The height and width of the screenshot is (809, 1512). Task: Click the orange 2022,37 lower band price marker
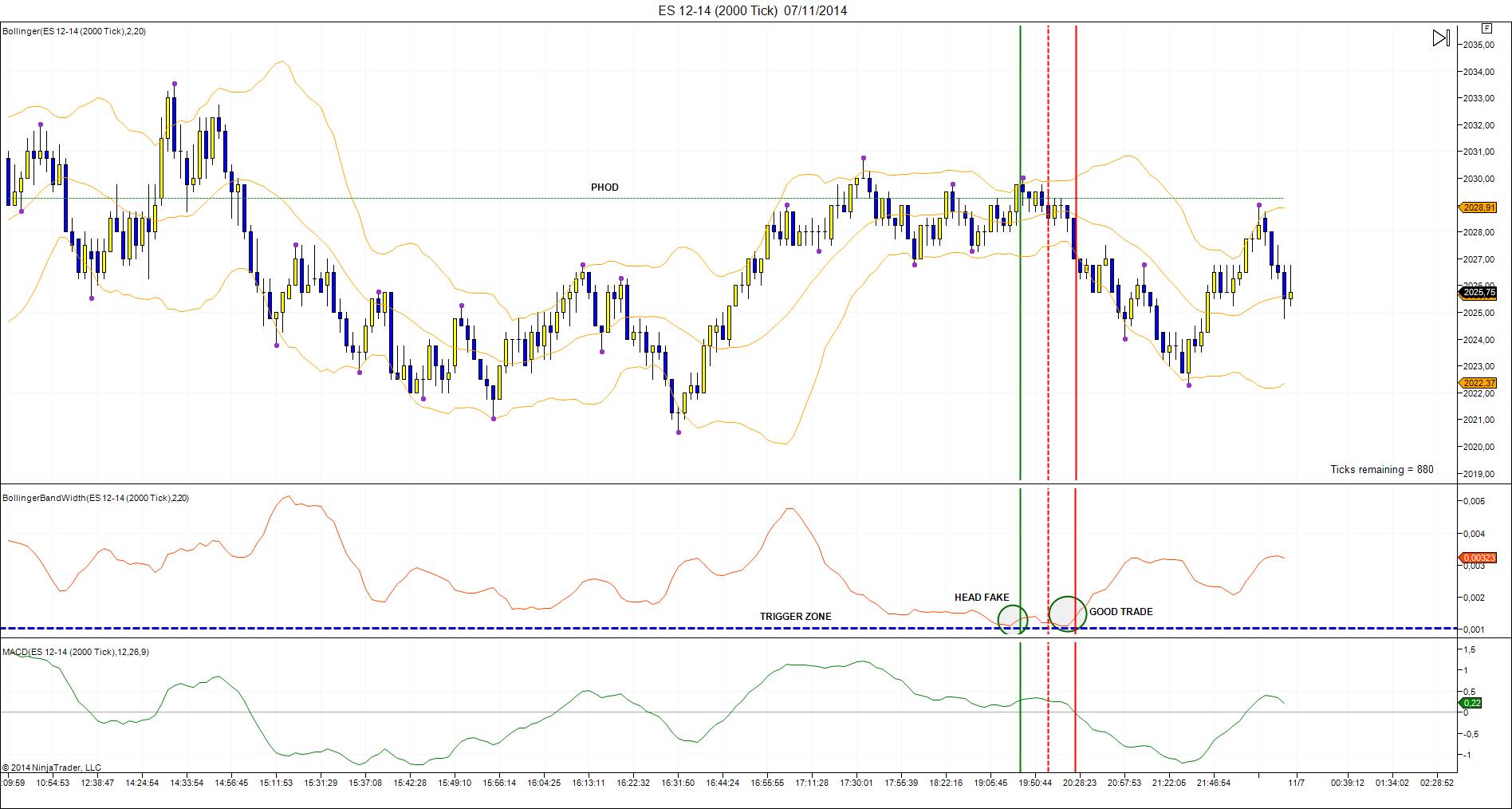(x=1479, y=383)
